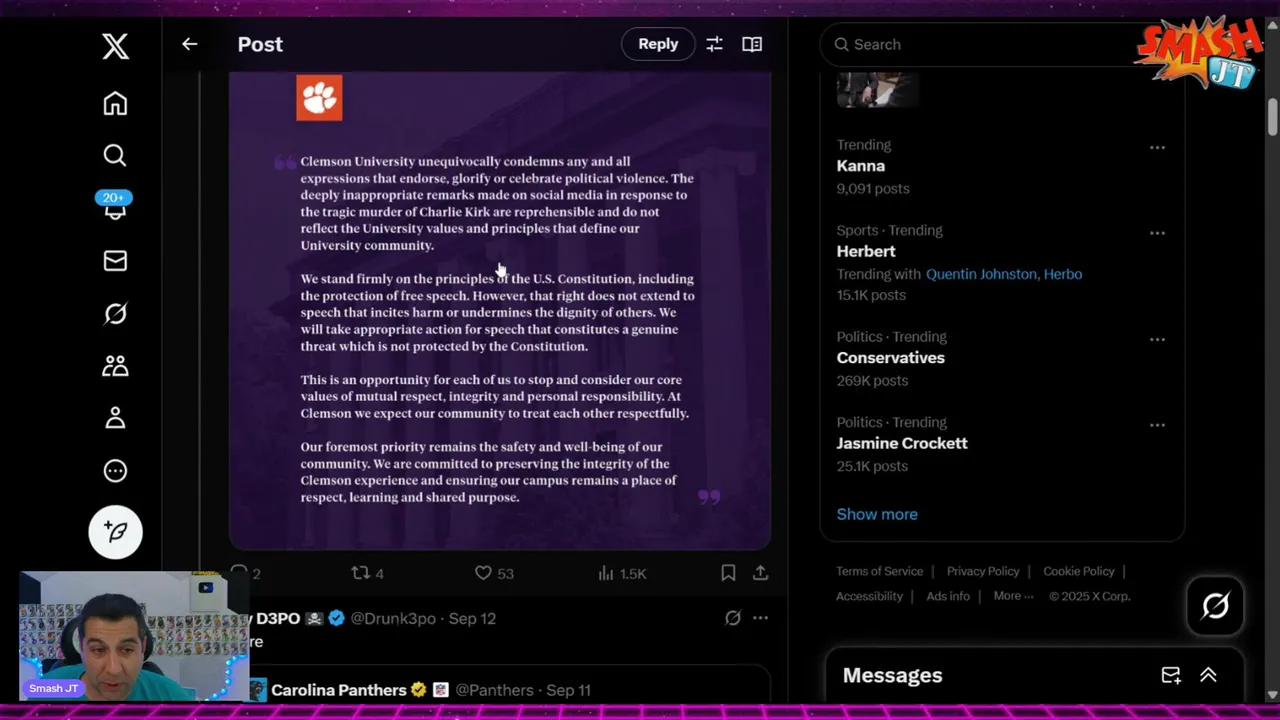
Task: Open the Herbert trending topic
Action: 866,251
